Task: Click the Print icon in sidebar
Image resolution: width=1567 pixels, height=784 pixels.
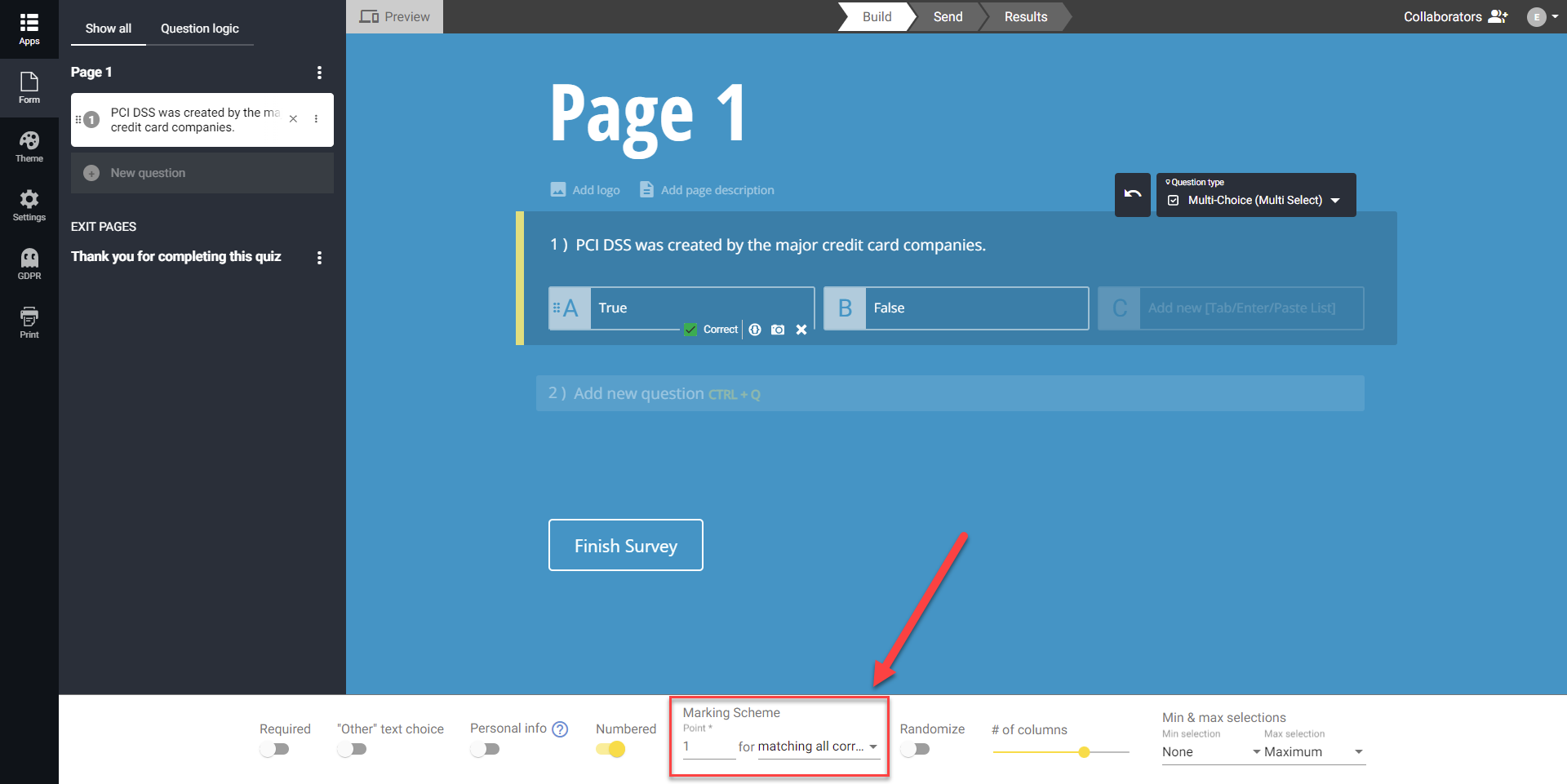Action: [29, 323]
